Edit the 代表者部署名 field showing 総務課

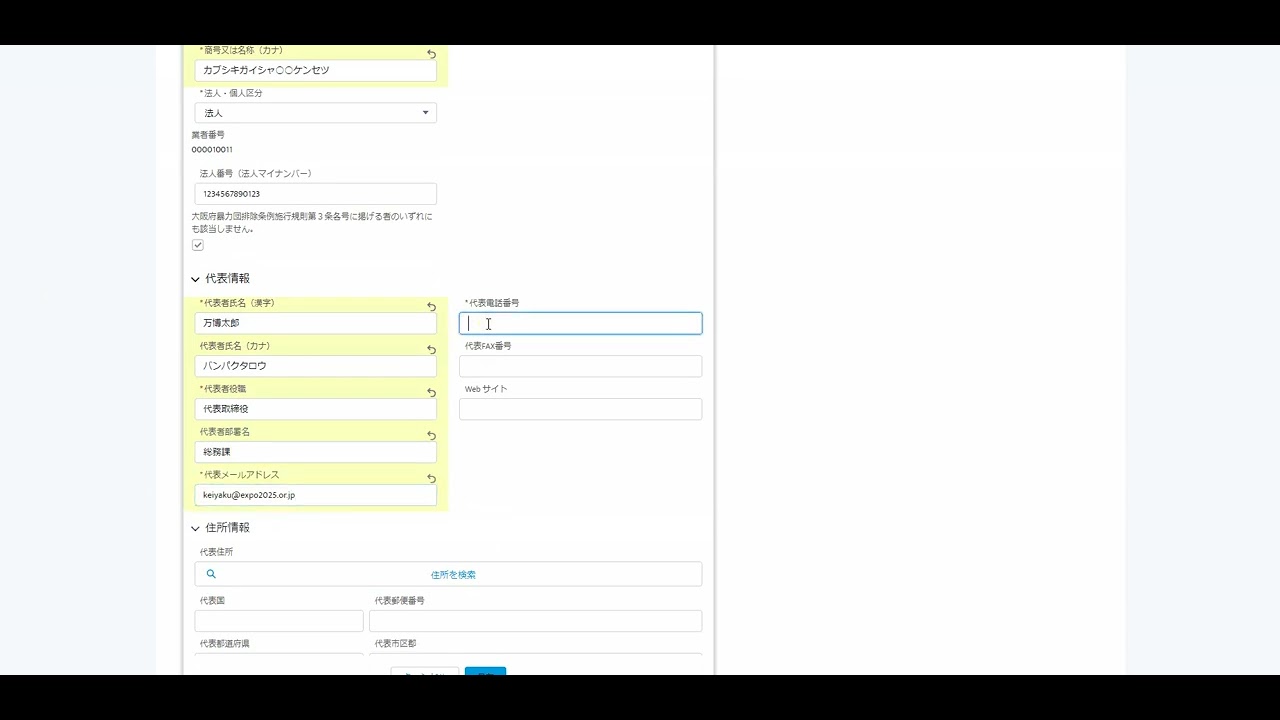[316, 452]
